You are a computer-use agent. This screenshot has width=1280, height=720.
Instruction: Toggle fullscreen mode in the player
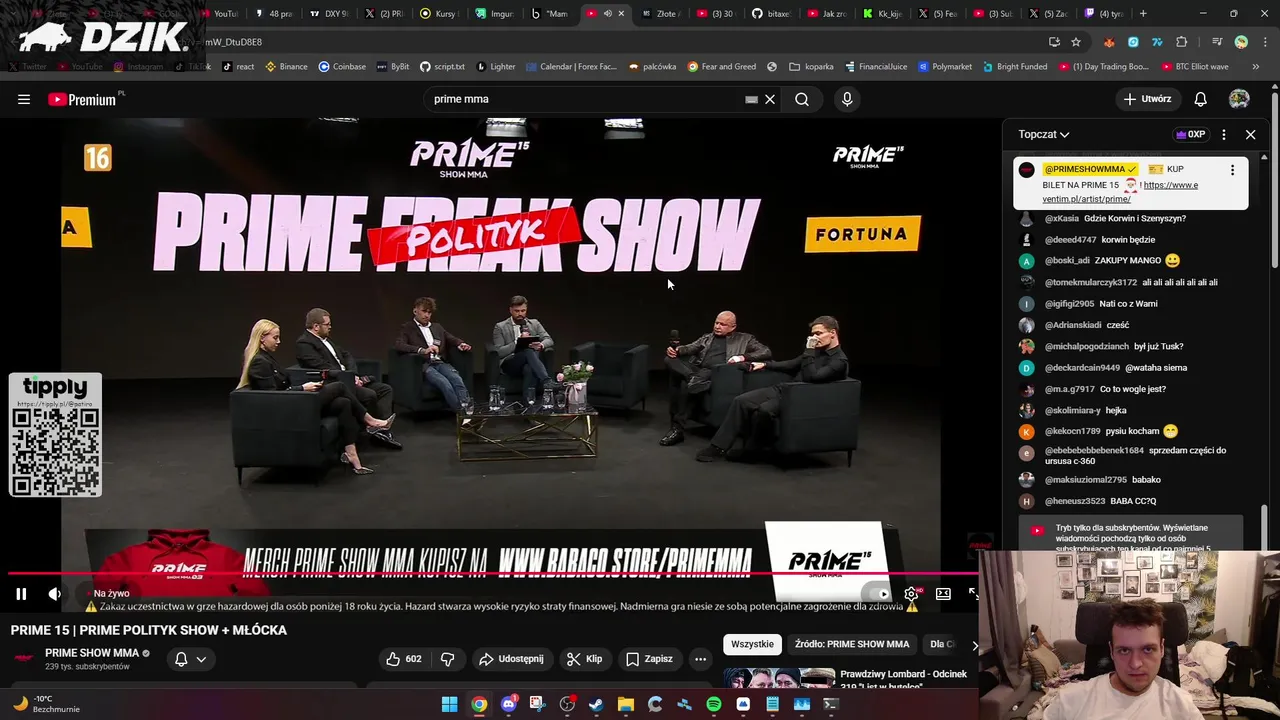coord(973,594)
